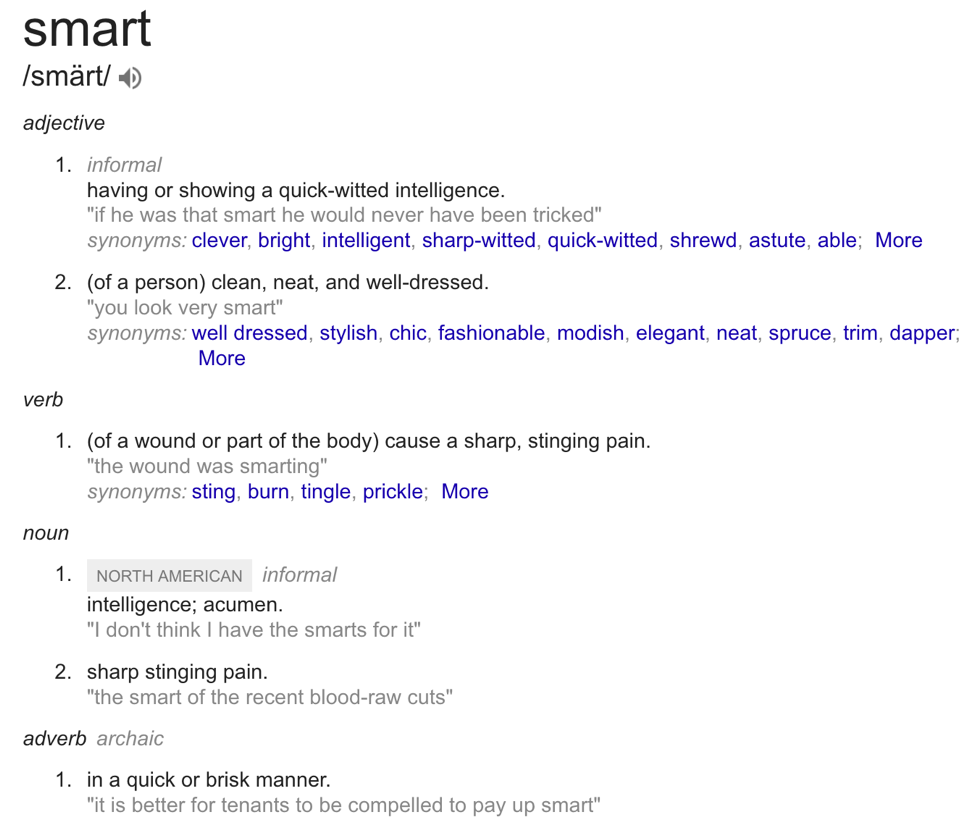Image resolution: width=974 pixels, height=822 pixels.
Task: Click the prickle synonym link
Action: point(392,491)
